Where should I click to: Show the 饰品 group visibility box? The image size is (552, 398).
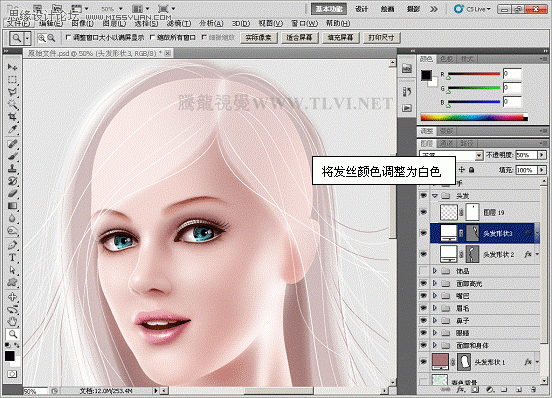(424, 271)
